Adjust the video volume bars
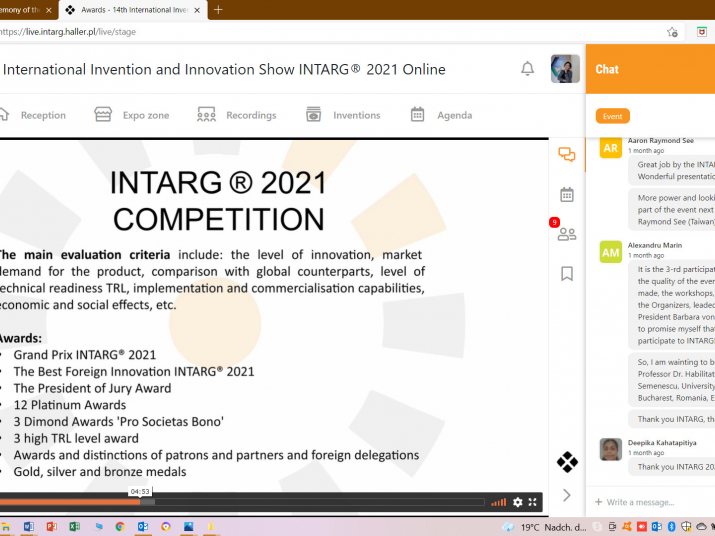The image size is (715, 536). [498, 502]
